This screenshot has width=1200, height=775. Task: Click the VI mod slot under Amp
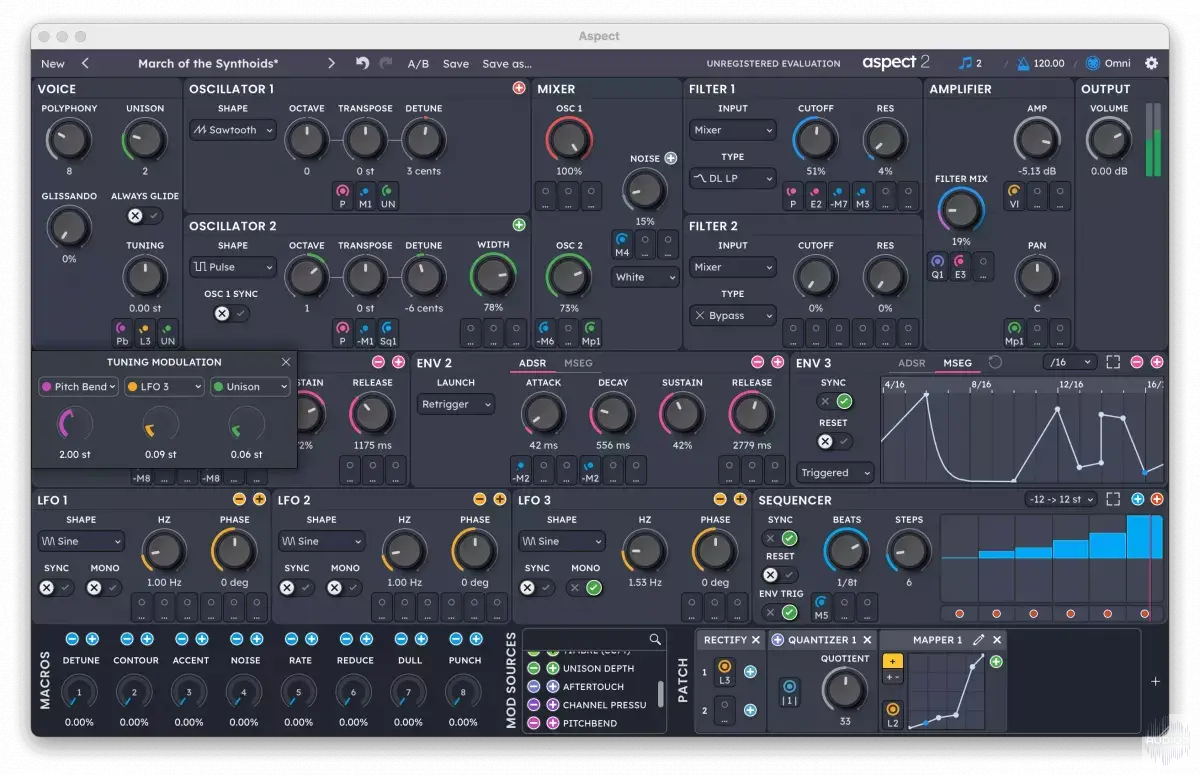click(x=1014, y=195)
